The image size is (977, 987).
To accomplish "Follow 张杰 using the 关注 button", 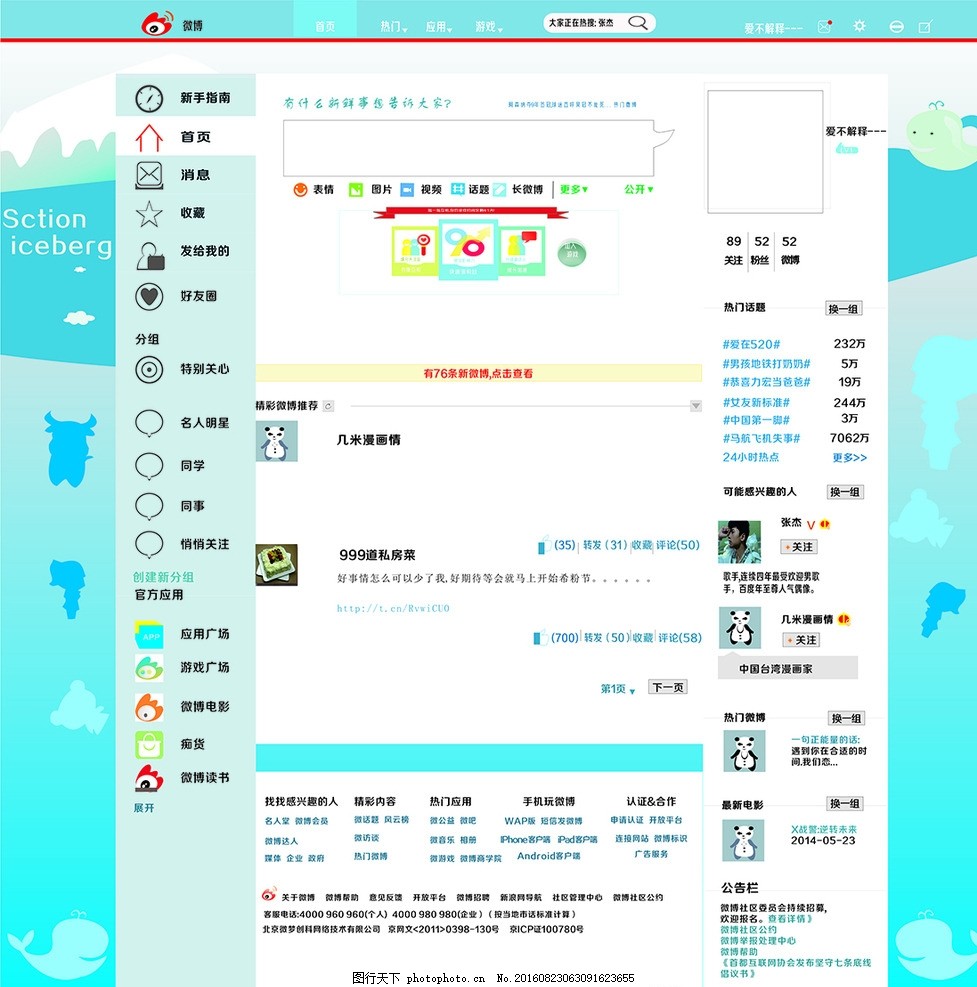I will [799, 547].
